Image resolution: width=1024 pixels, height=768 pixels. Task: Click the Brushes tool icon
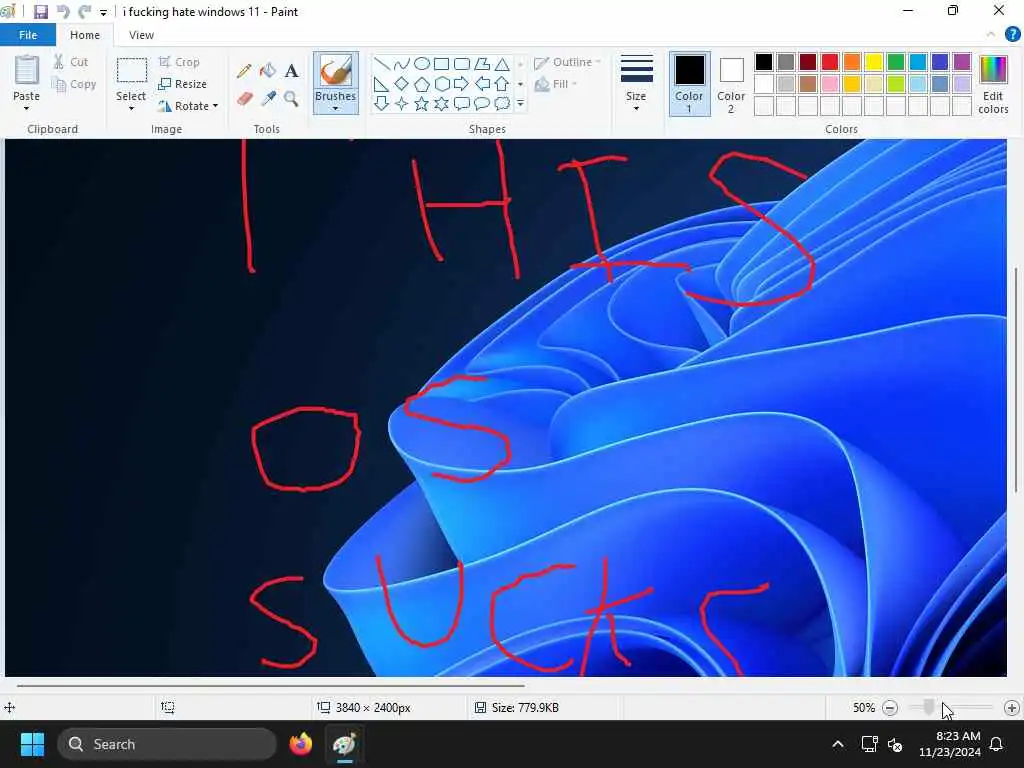click(x=336, y=71)
